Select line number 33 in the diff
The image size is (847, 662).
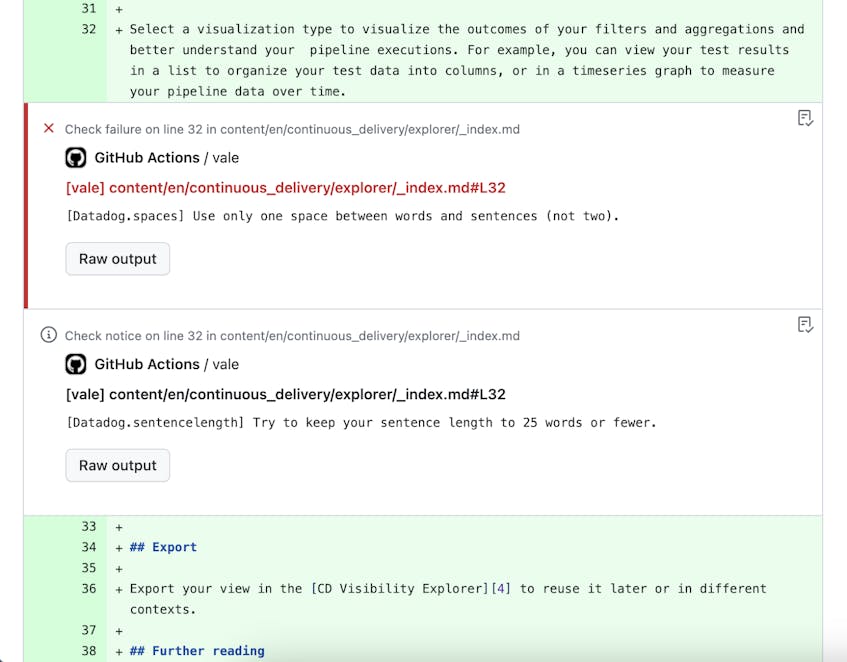89,526
